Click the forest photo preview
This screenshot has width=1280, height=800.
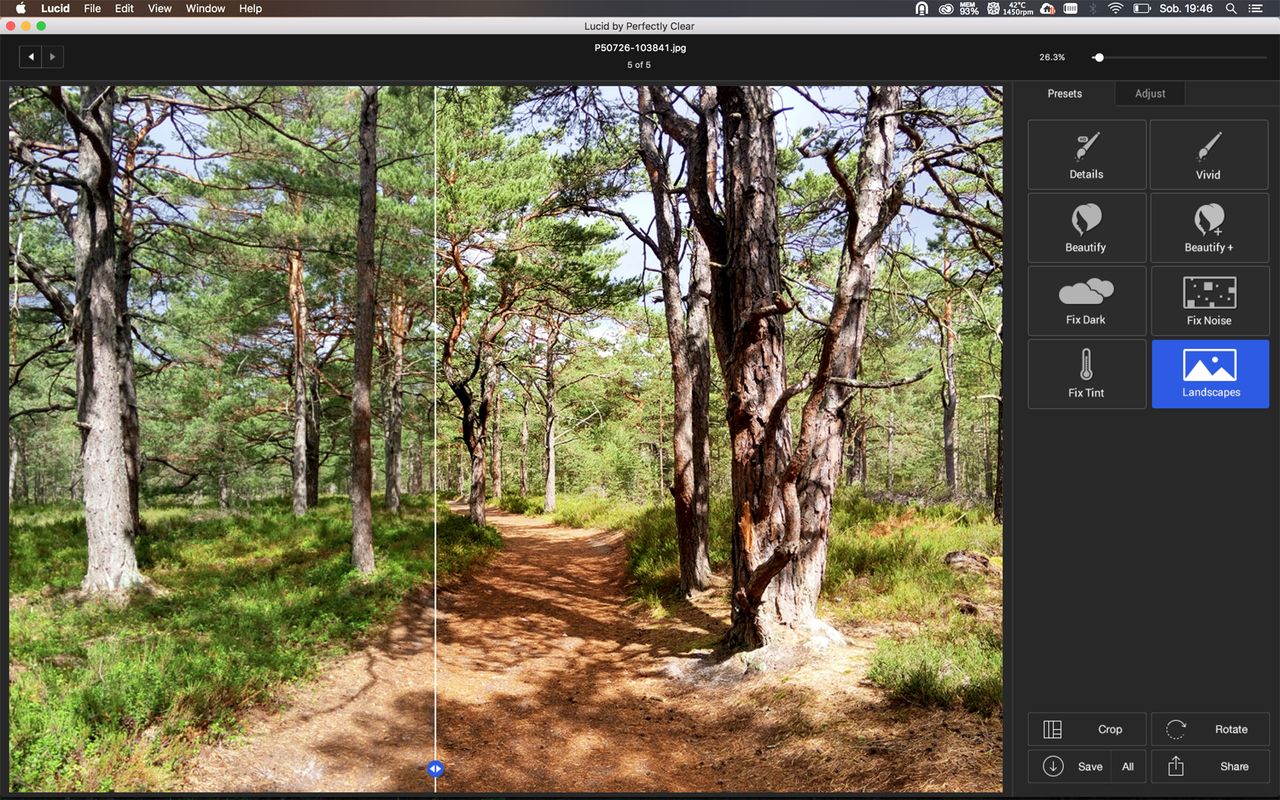pos(506,439)
